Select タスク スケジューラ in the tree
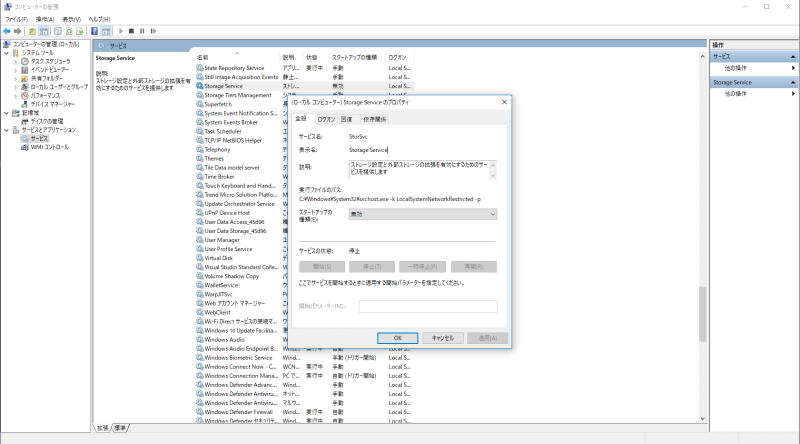The image size is (800, 444). [51, 61]
